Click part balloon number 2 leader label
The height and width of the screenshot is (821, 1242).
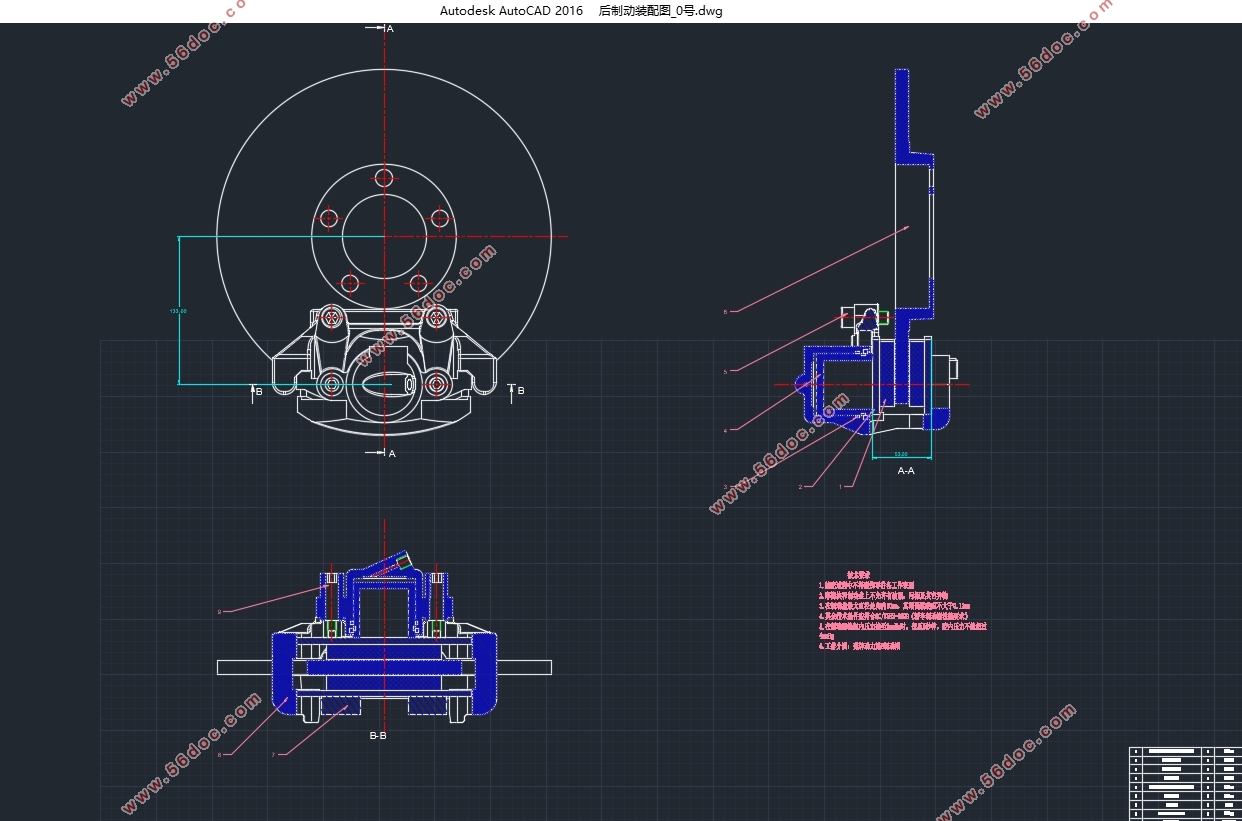click(800, 487)
